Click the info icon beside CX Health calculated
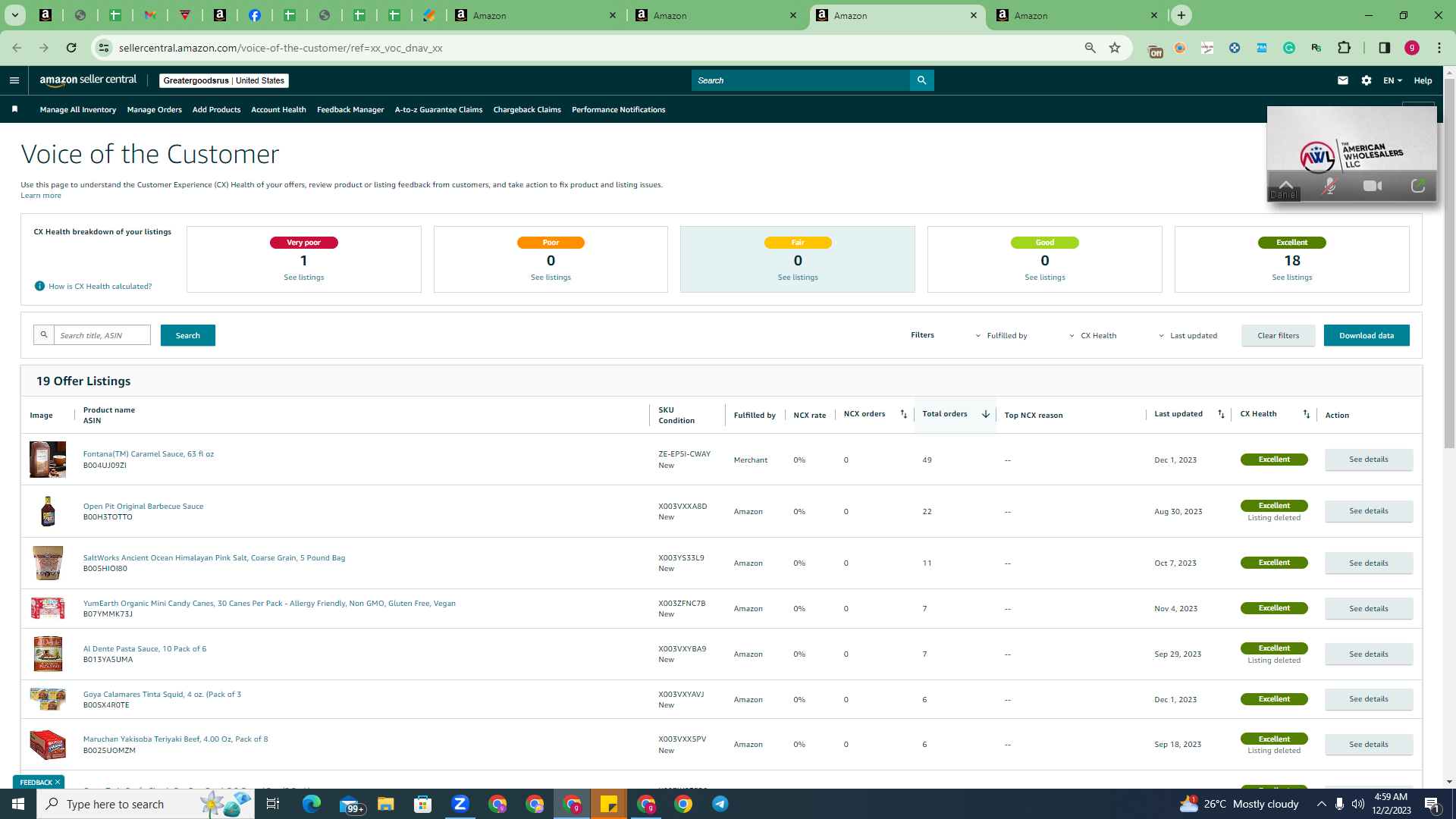Image resolution: width=1456 pixels, height=819 pixels. click(39, 286)
